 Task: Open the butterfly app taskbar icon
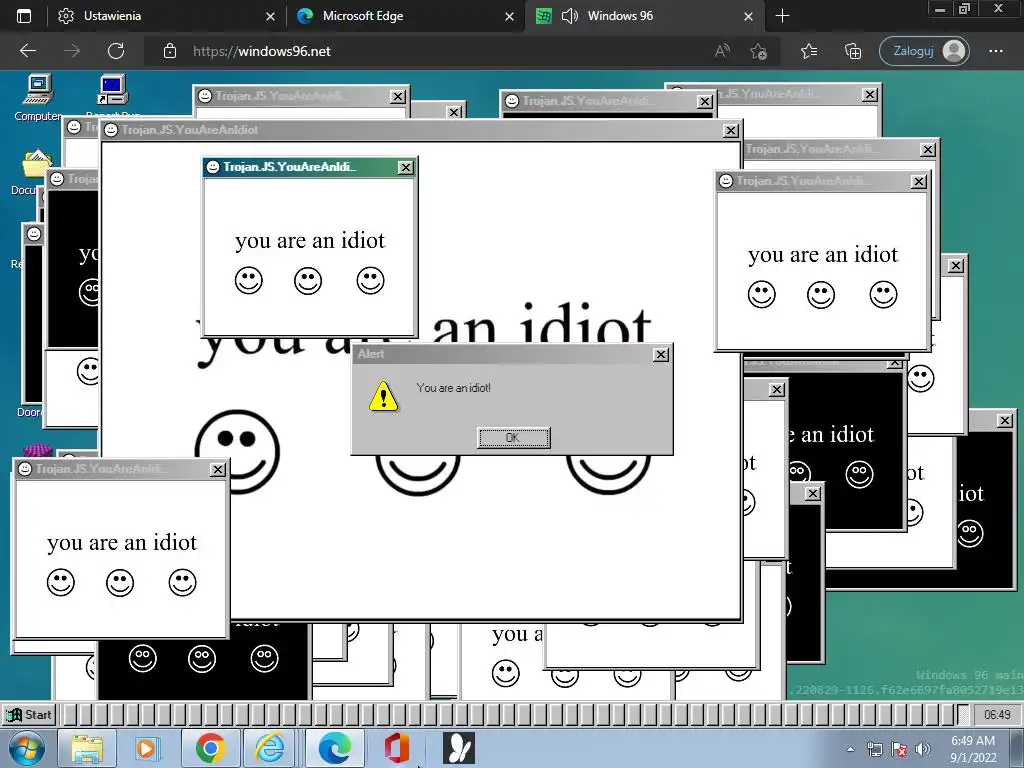point(458,748)
